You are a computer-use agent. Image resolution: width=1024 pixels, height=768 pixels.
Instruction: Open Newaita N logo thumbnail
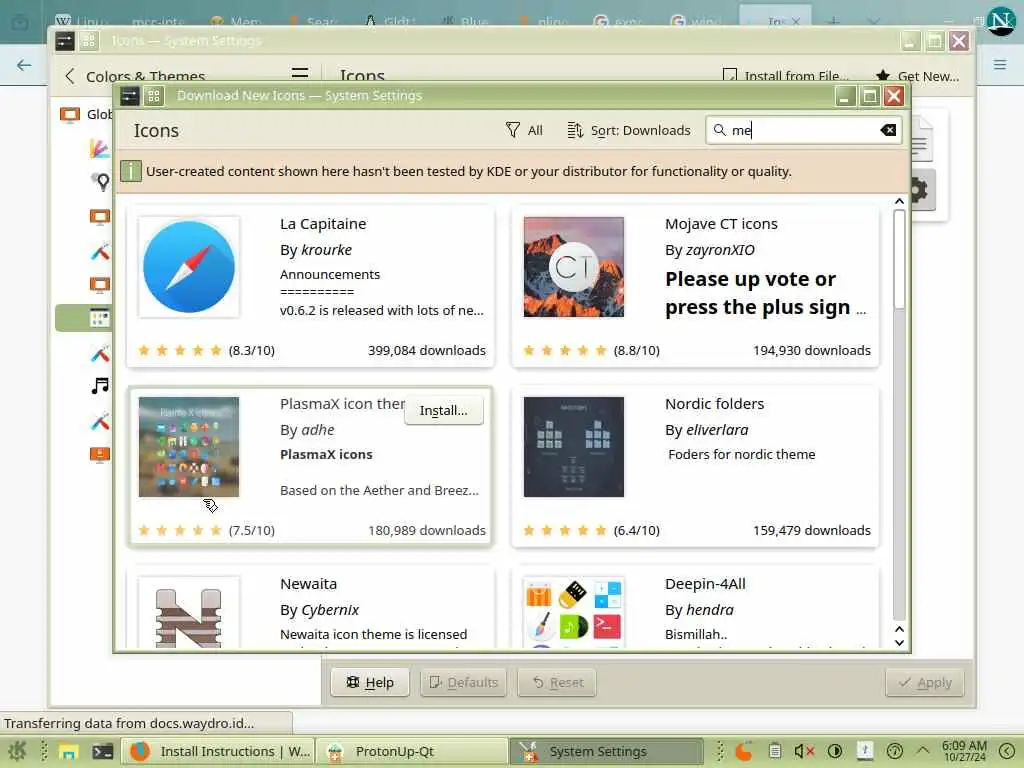(189, 614)
